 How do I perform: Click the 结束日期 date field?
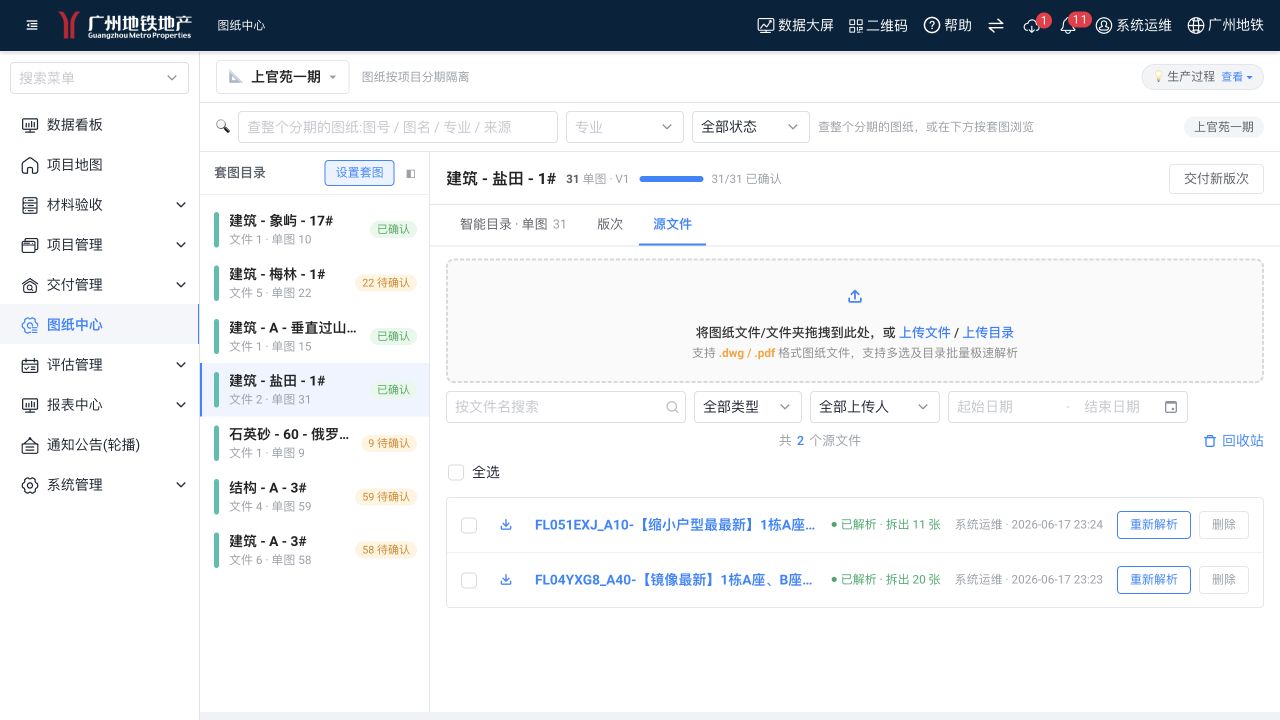tap(1112, 407)
